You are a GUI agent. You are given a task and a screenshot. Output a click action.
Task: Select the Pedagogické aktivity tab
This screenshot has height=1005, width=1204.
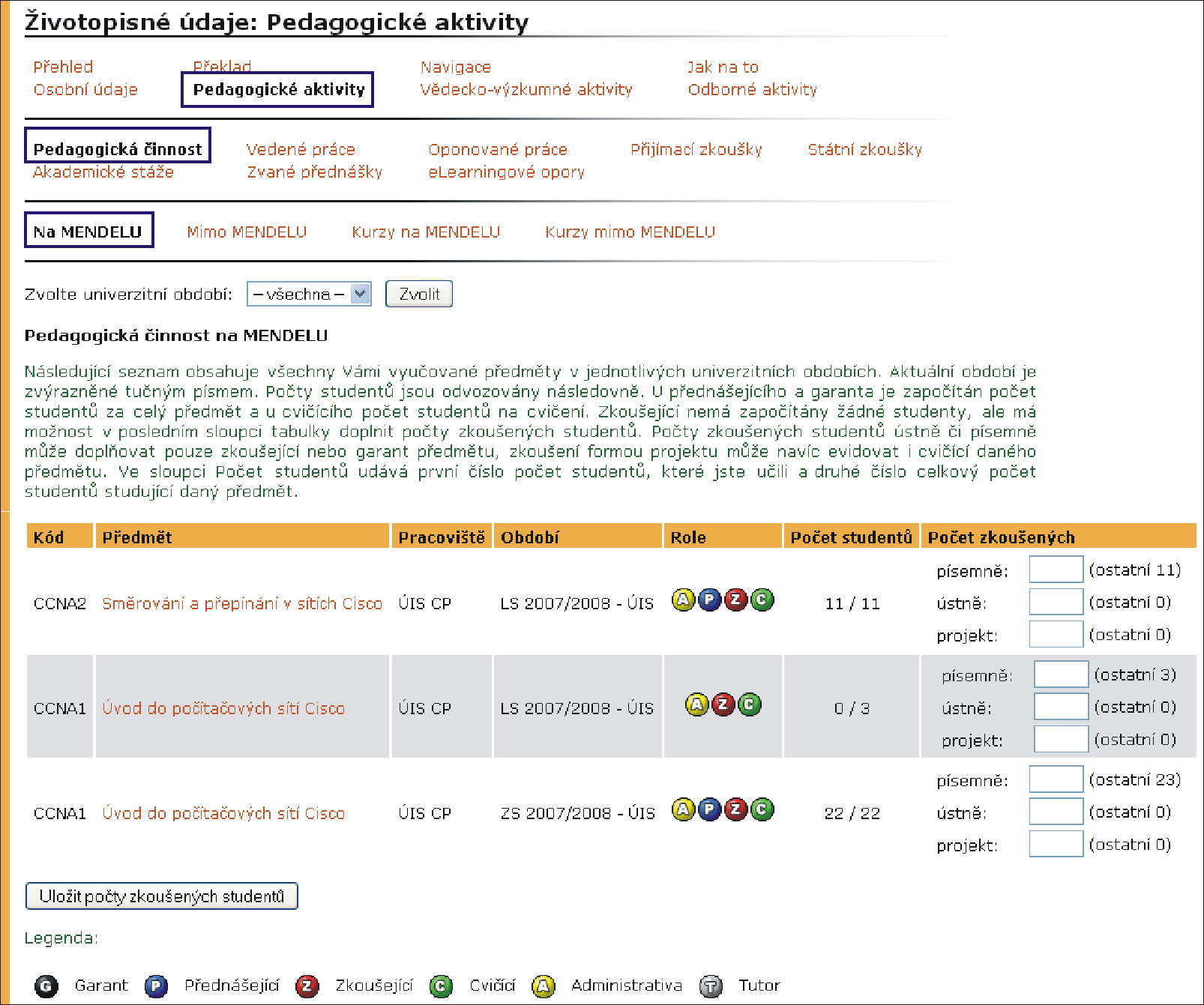278,89
